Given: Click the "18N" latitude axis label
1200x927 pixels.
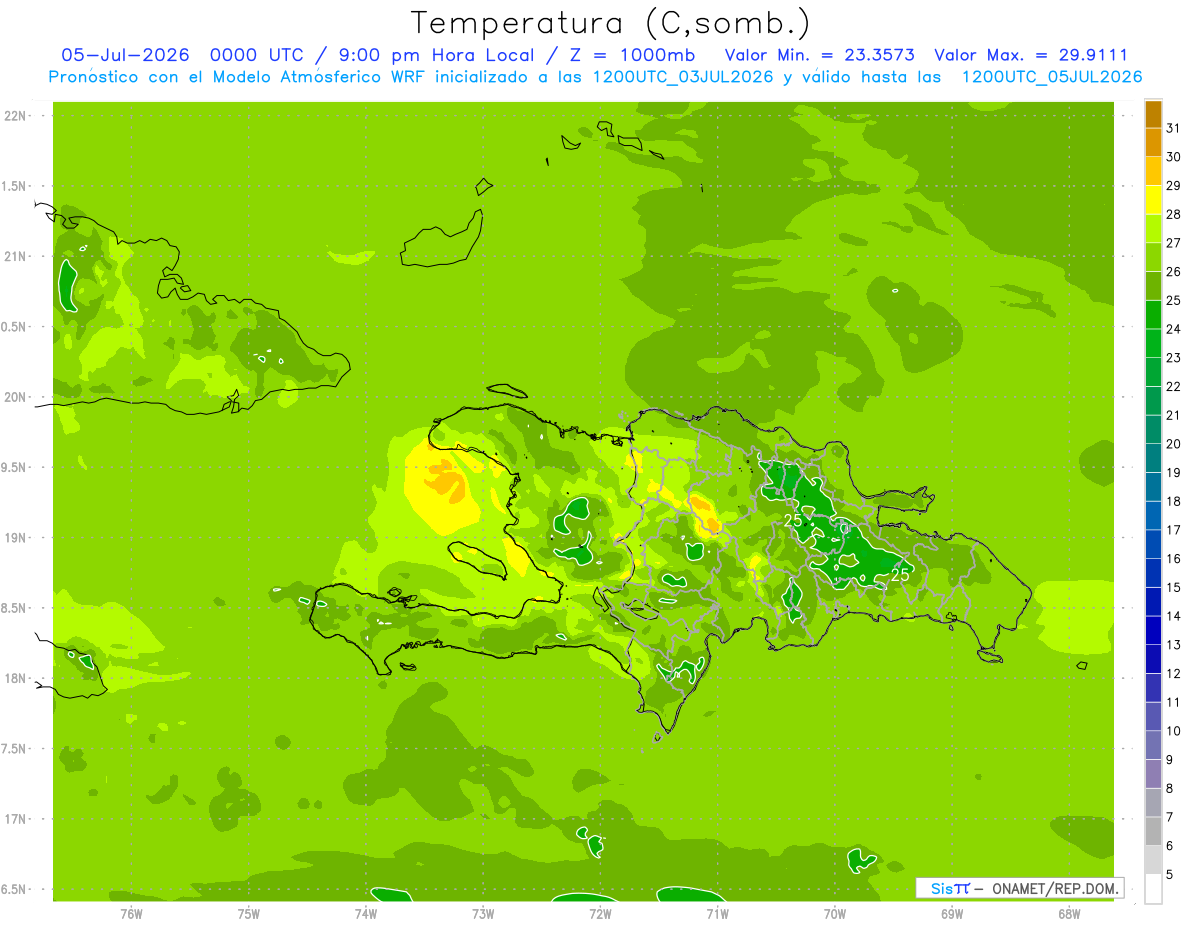Looking at the screenshot, I should point(15,679).
